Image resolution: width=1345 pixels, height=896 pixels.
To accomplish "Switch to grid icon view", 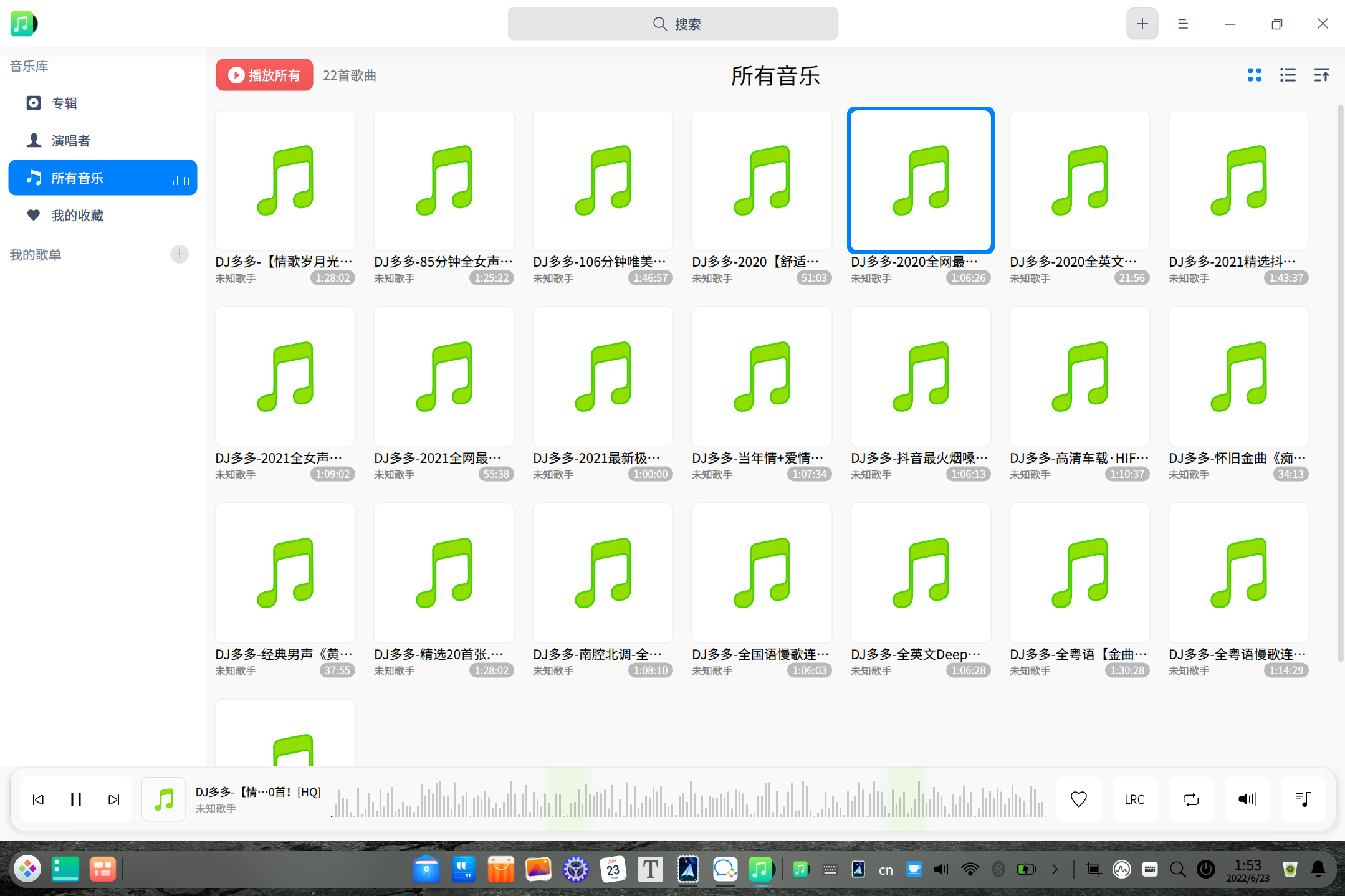I will click(x=1255, y=75).
